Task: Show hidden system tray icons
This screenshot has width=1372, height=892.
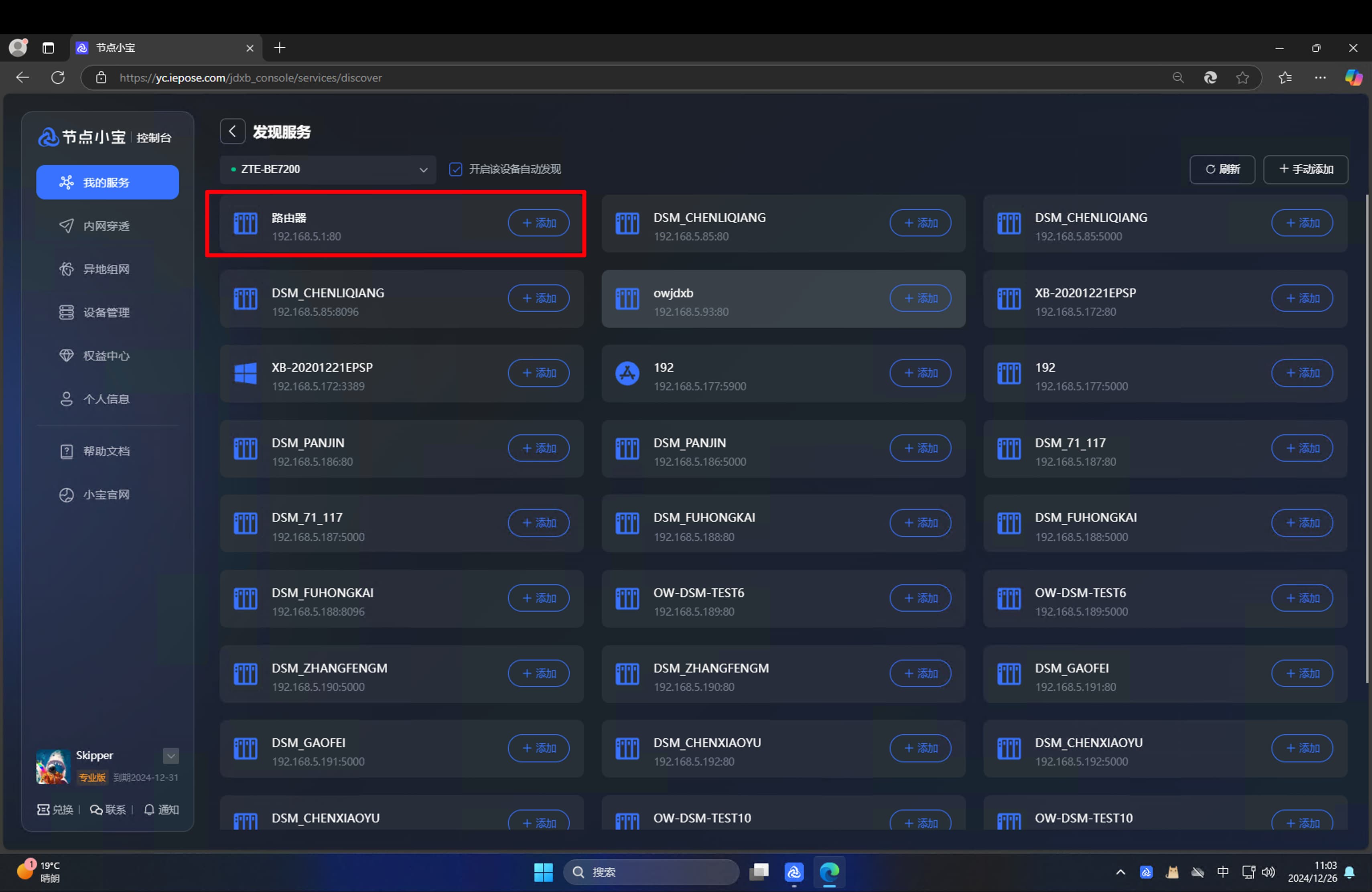Action: coord(1120,872)
